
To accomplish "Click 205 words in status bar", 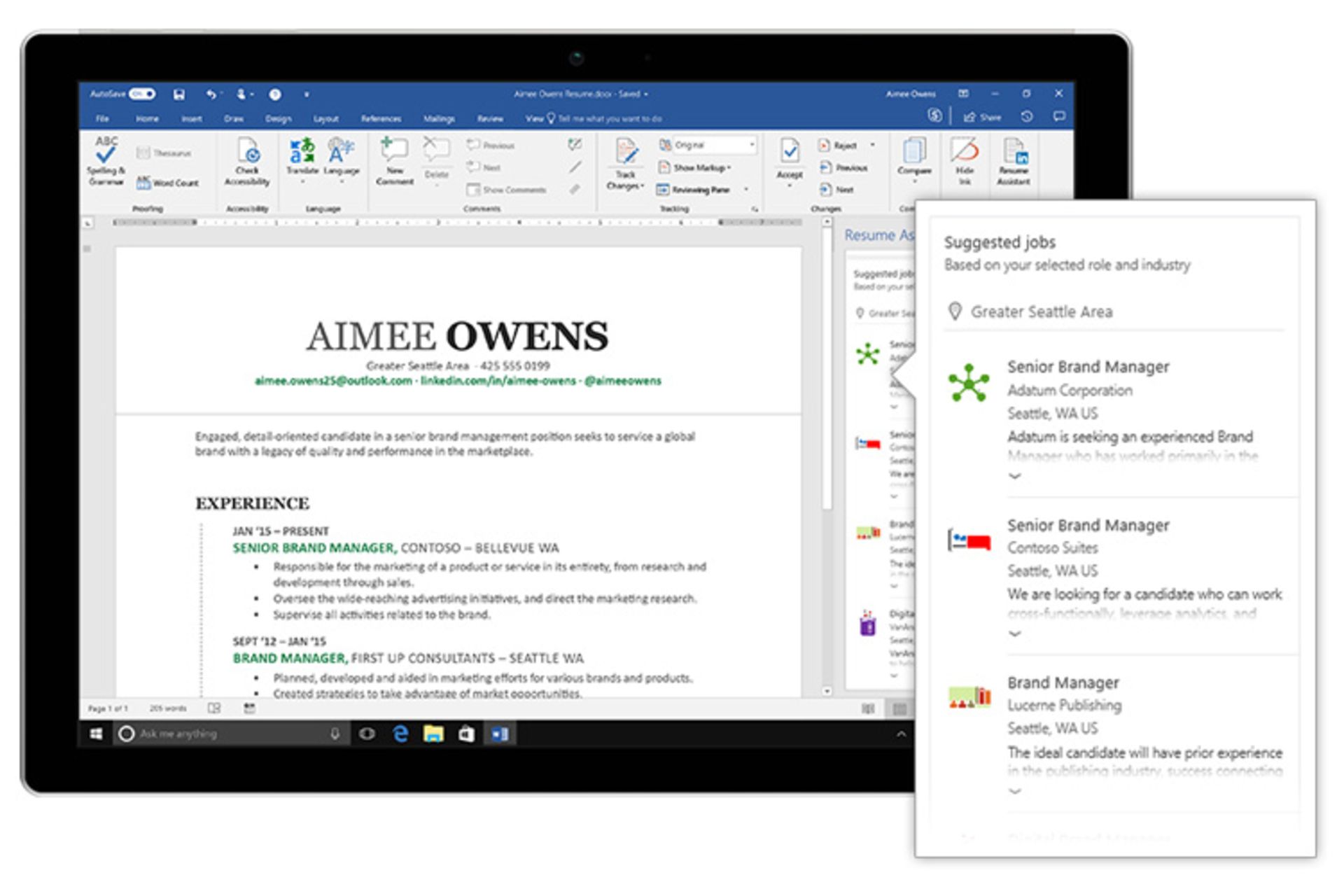I will pos(168,708).
